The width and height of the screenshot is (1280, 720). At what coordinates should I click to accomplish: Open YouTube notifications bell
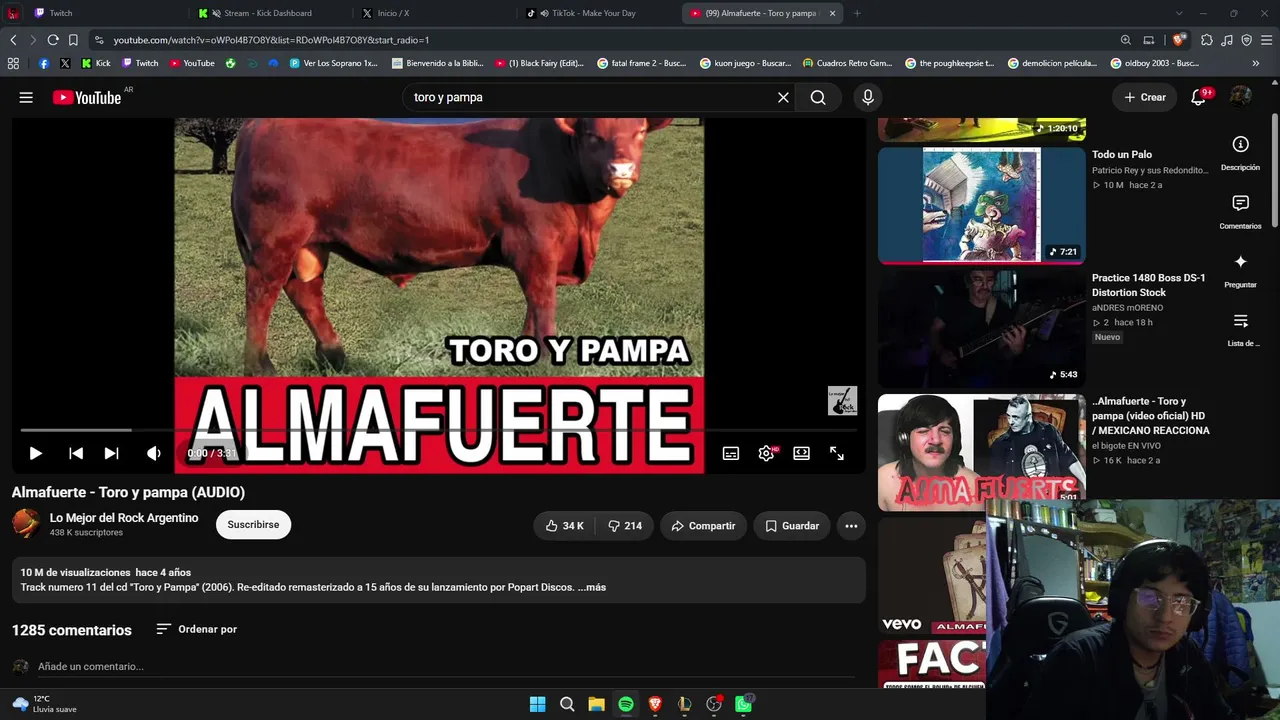[1199, 97]
